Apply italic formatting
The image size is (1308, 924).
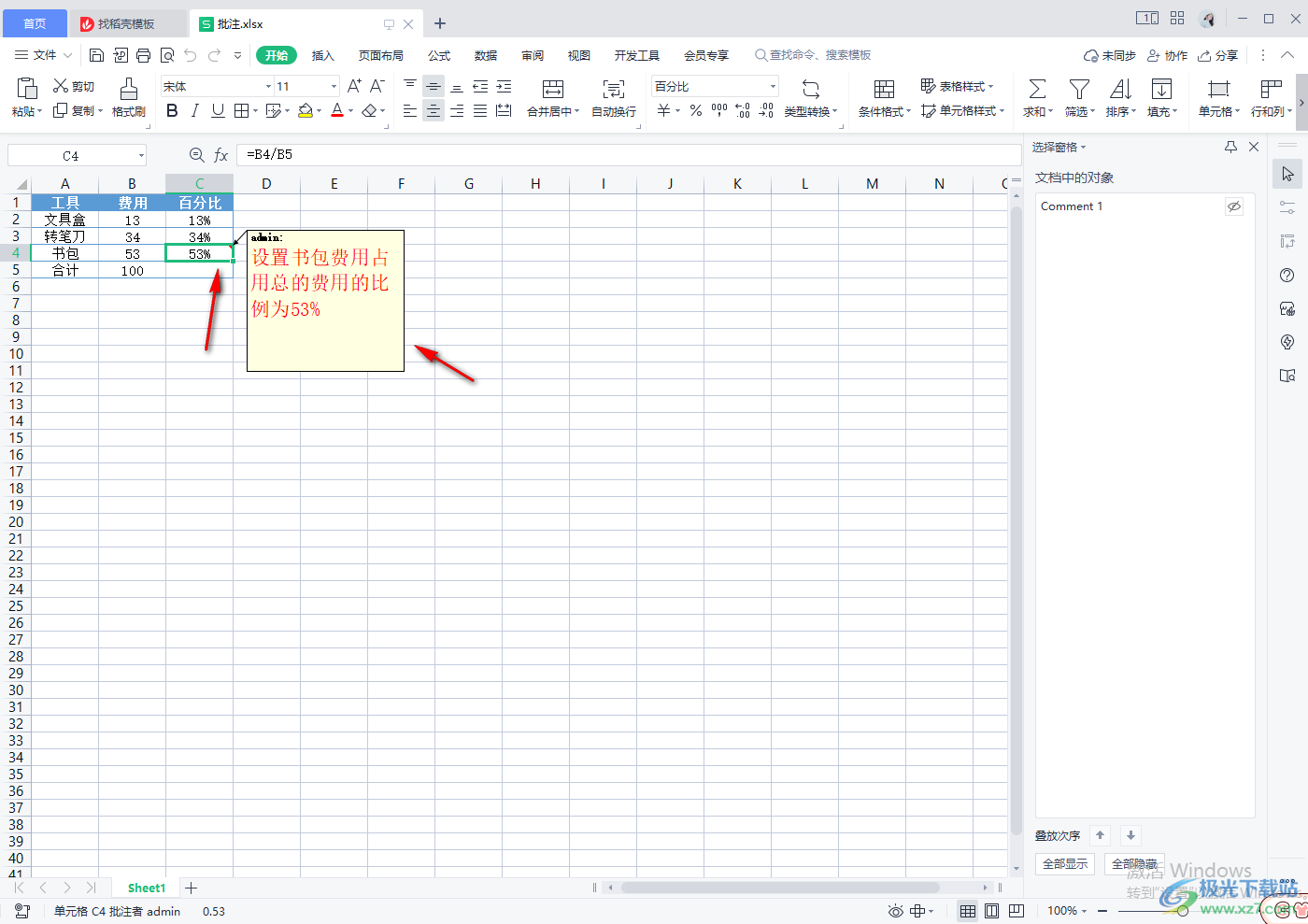194,110
